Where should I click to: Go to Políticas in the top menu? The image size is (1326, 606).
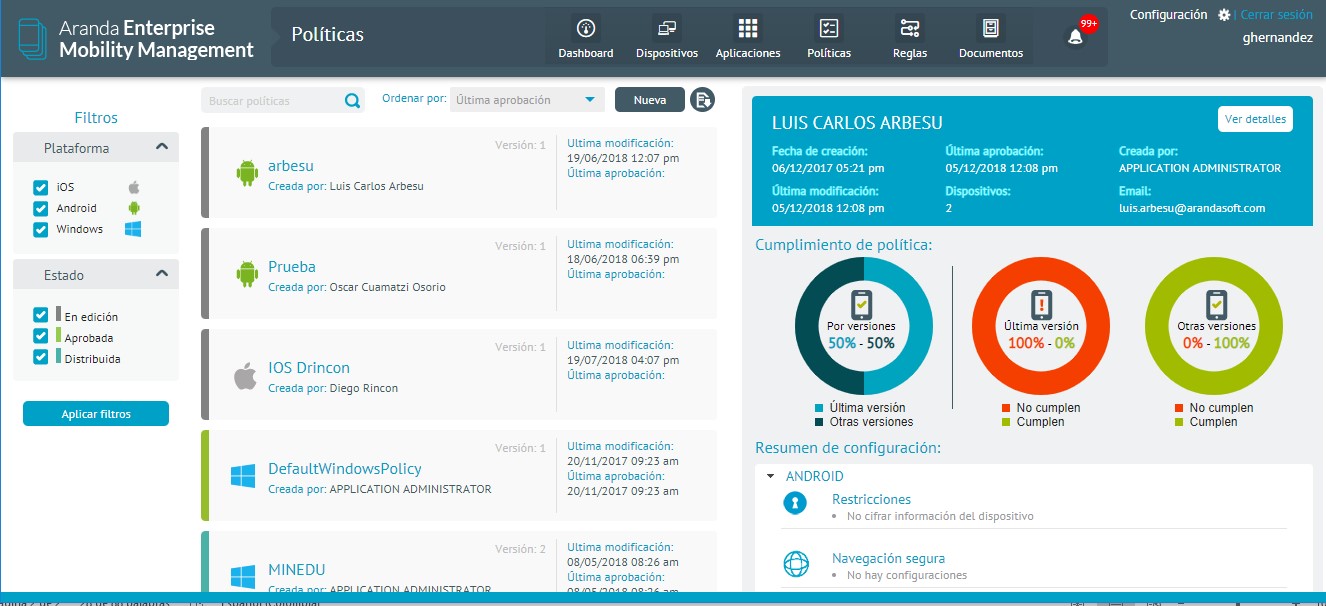tap(829, 53)
